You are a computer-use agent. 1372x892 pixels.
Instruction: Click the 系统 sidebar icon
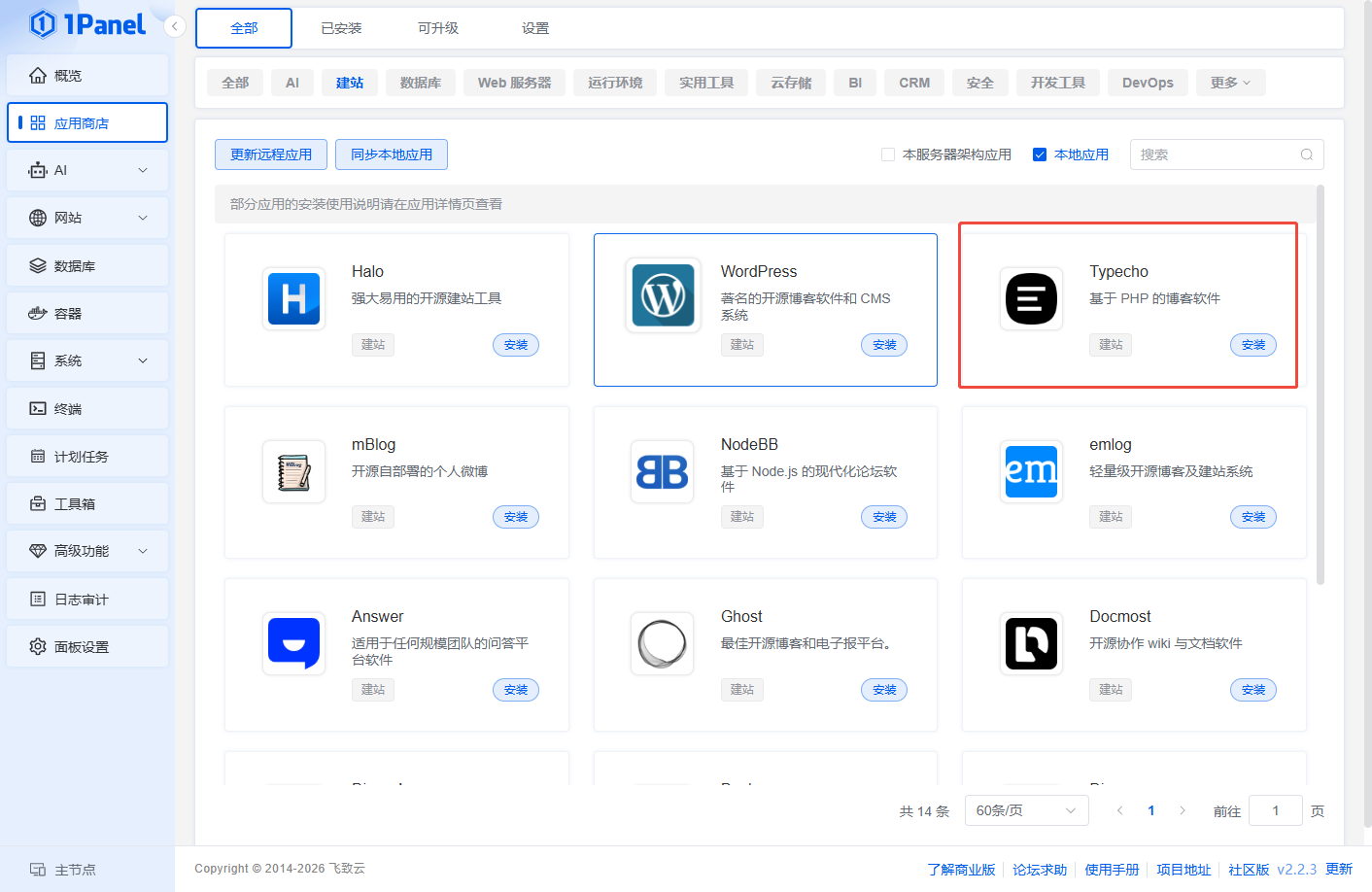[x=38, y=360]
